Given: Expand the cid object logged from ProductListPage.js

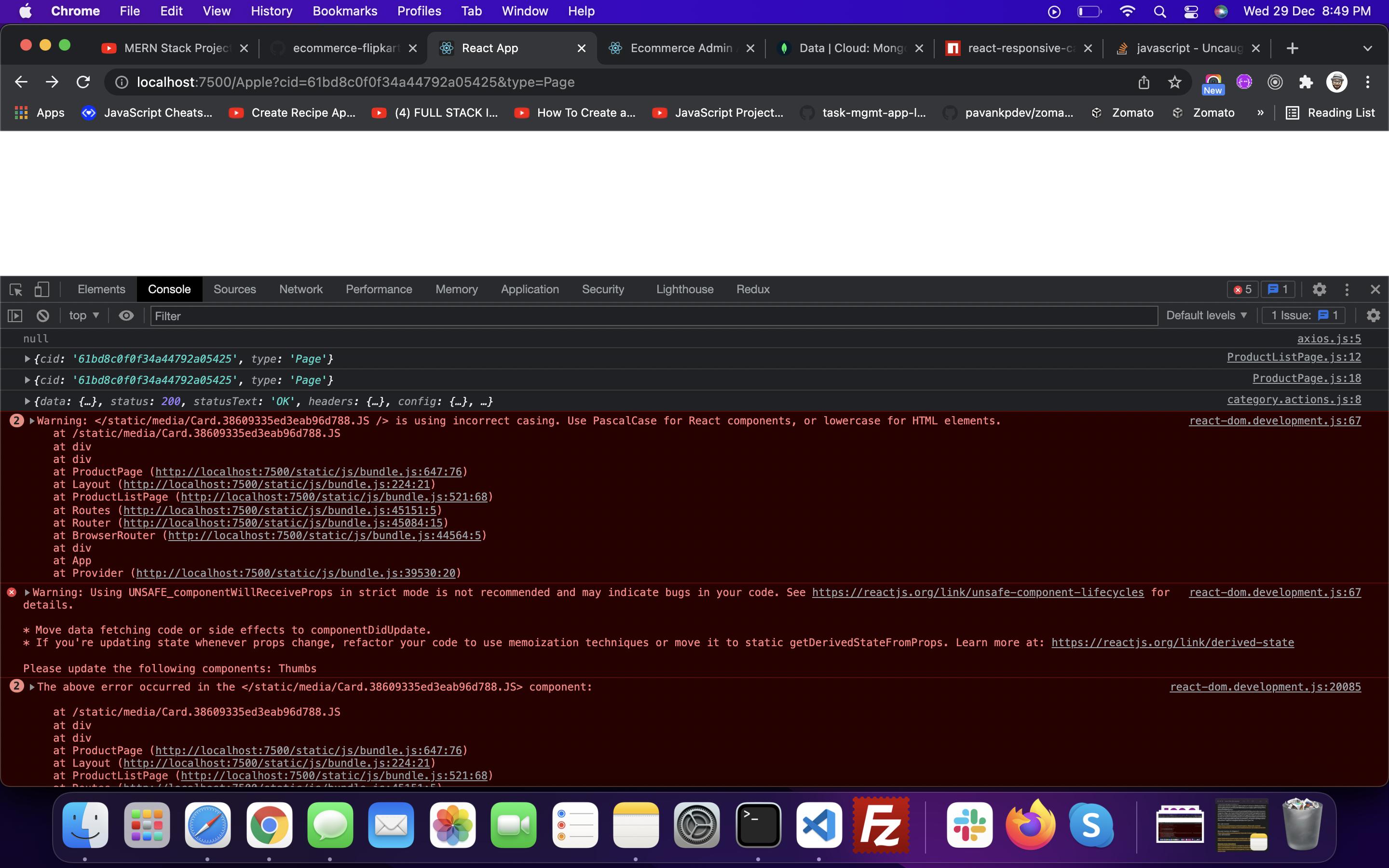Looking at the screenshot, I should point(27,359).
